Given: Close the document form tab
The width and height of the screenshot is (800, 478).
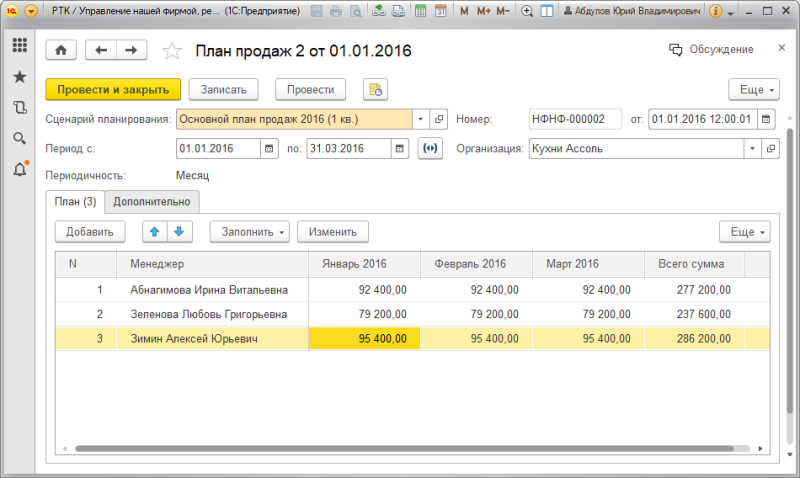Looking at the screenshot, I should pos(782,48).
